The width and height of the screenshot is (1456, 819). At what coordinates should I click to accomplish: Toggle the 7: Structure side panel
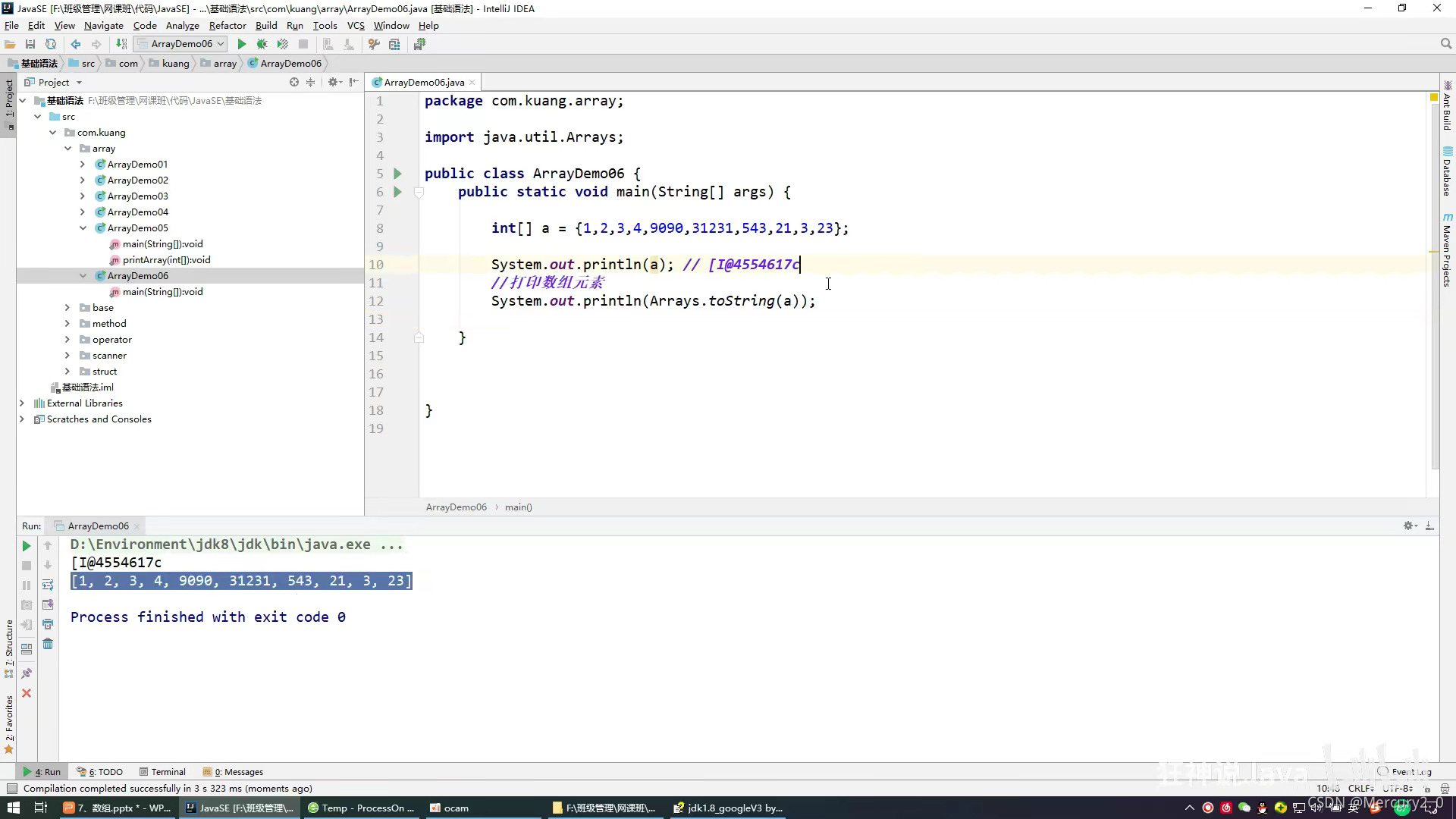coord(9,649)
